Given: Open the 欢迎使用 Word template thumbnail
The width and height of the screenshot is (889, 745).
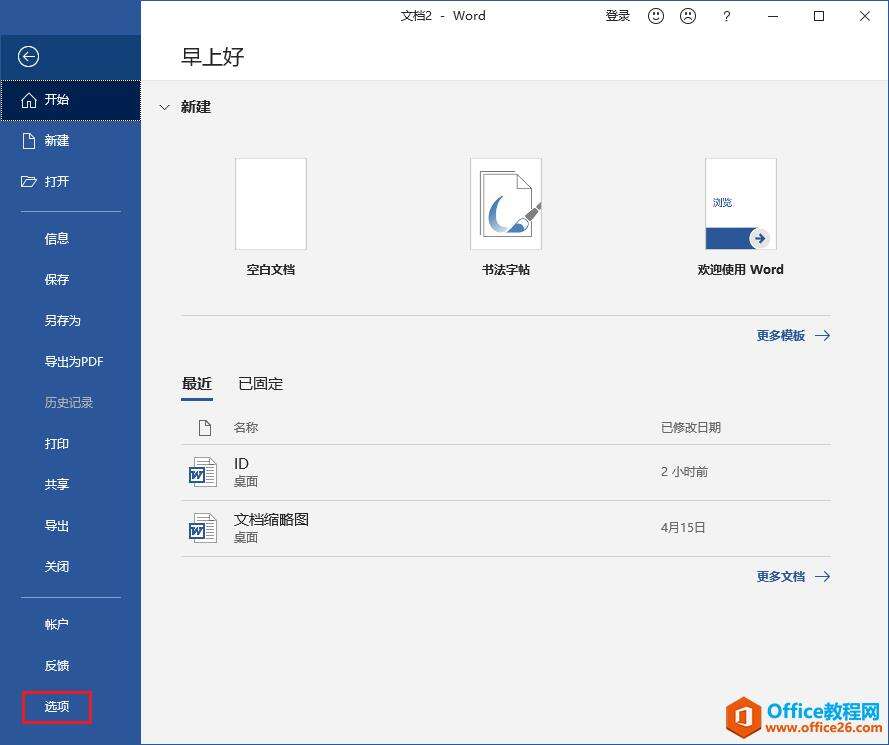Looking at the screenshot, I should click(x=741, y=204).
